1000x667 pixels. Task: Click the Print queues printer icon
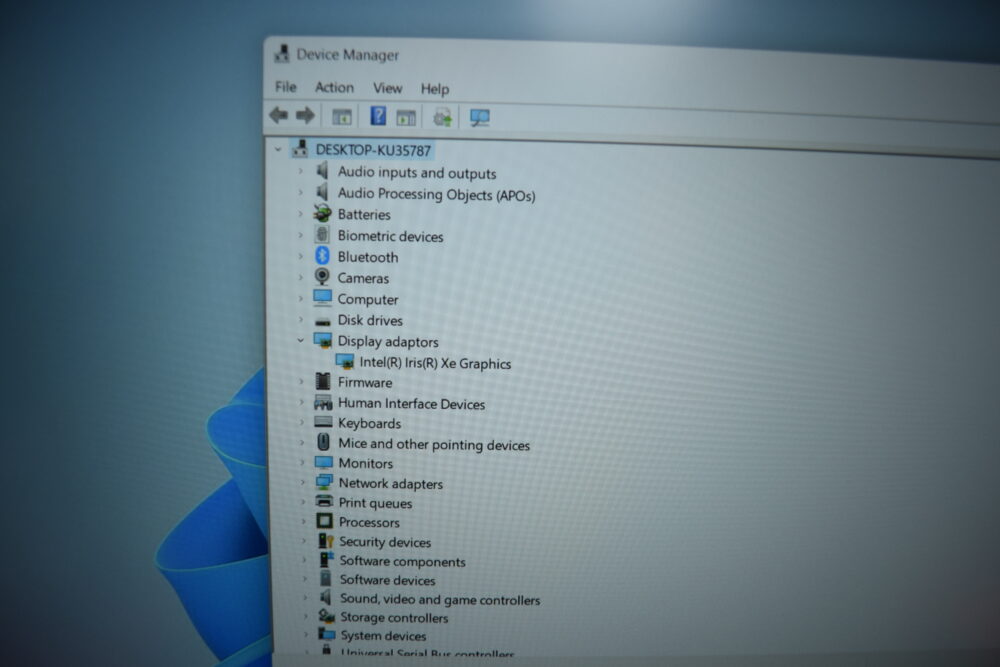pyautogui.click(x=324, y=501)
